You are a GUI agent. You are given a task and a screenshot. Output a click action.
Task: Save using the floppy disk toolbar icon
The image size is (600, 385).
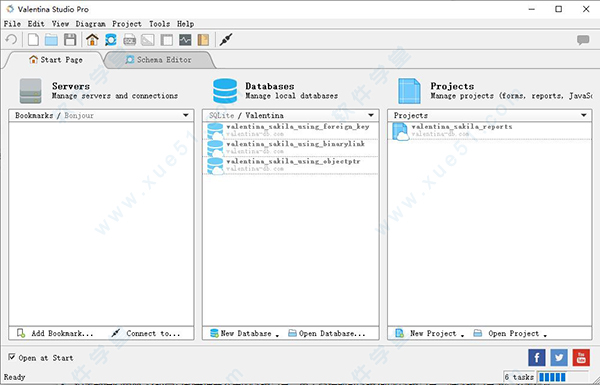tap(70, 39)
